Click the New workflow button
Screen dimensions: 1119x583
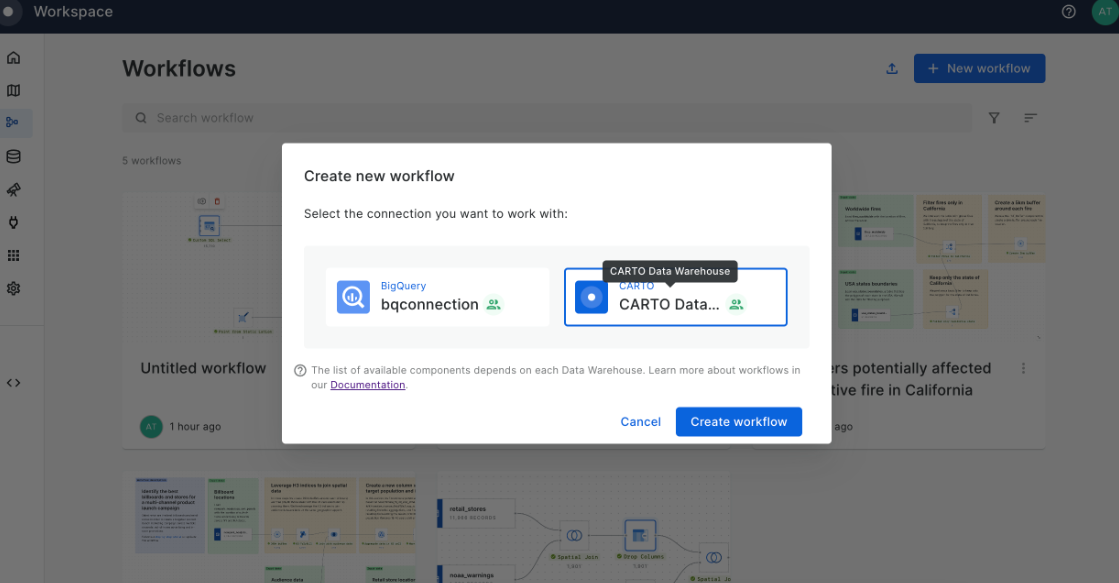tap(979, 69)
